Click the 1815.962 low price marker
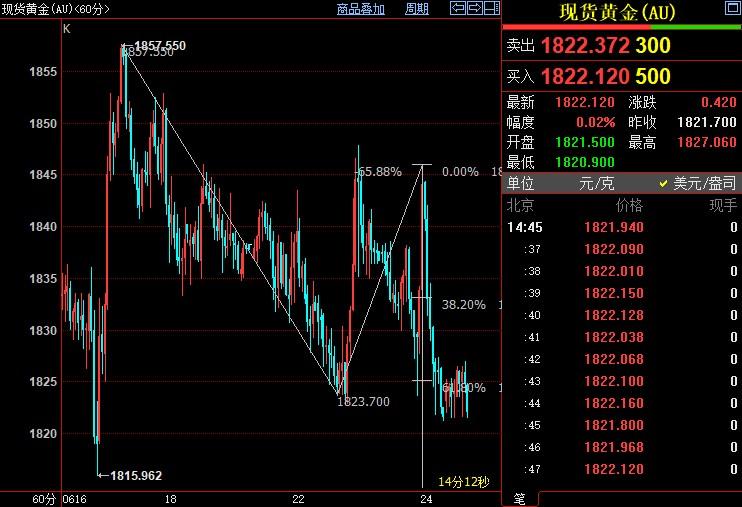 coord(136,476)
